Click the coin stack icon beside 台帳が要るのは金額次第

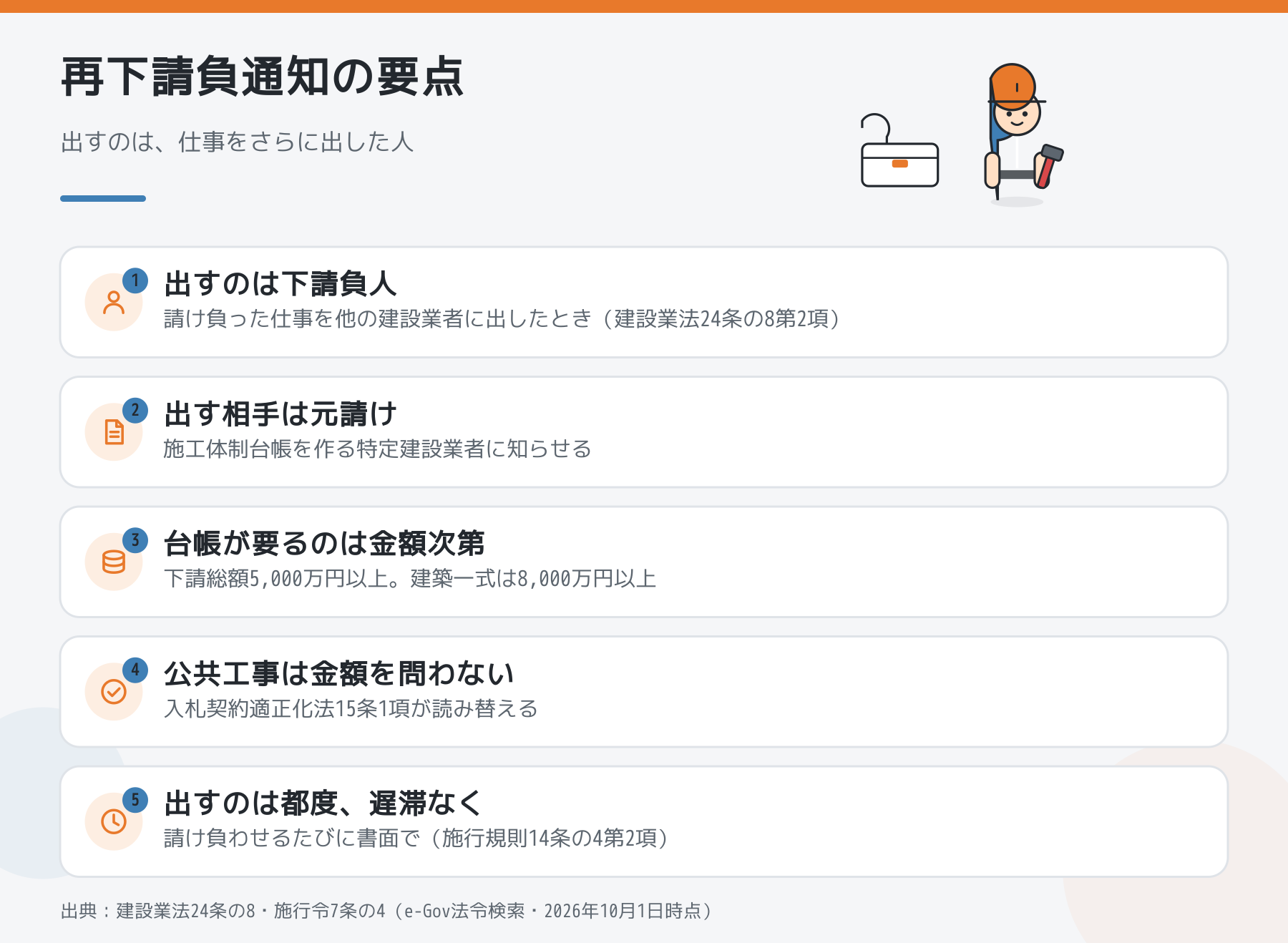[114, 562]
